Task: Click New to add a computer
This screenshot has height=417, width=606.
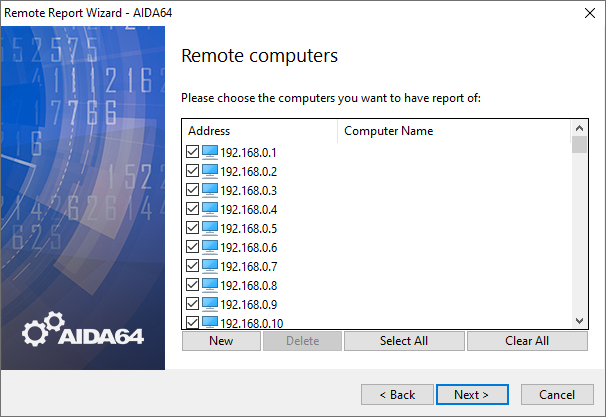Action: tap(221, 341)
